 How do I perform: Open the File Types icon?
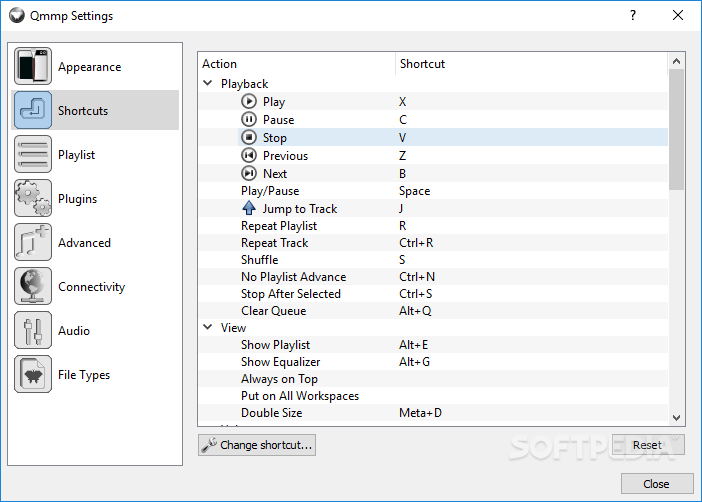[33, 374]
